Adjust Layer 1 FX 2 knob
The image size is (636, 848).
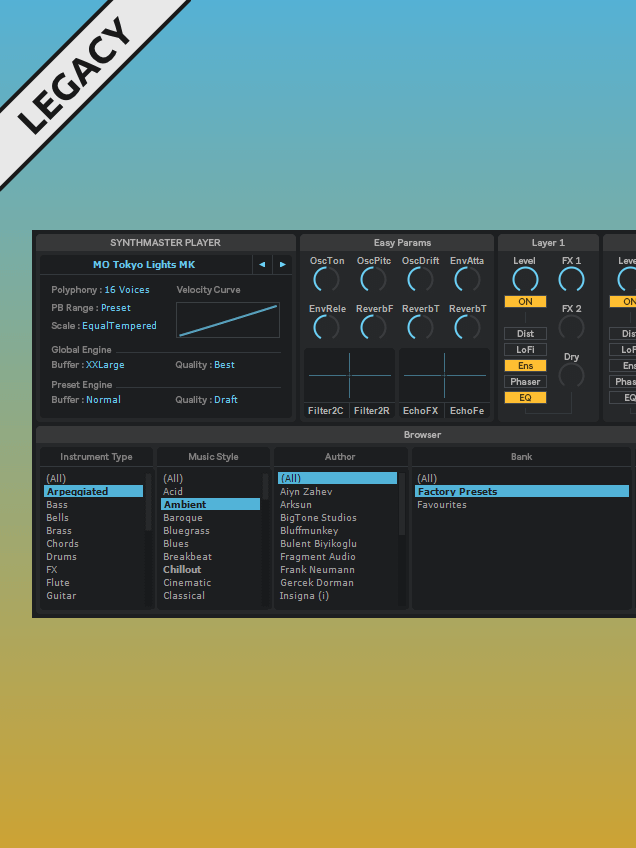572,328
